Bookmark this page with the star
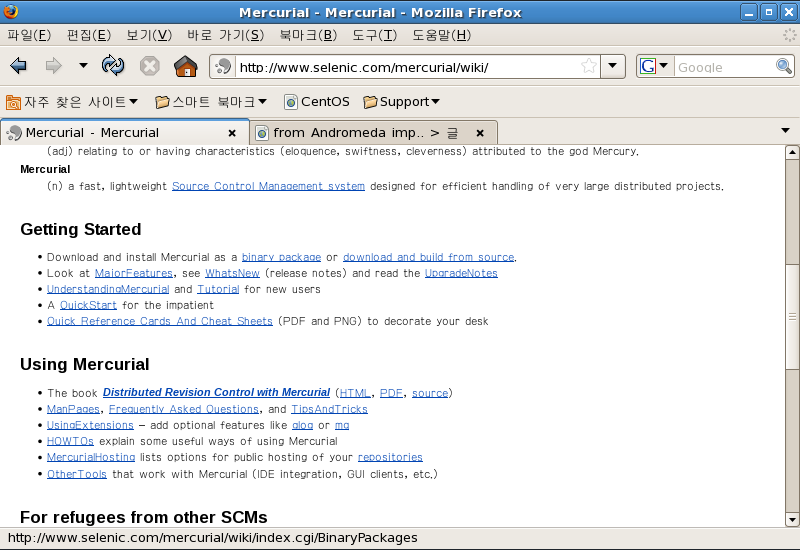This screenshot has height=550, width=800. point(588,66)
